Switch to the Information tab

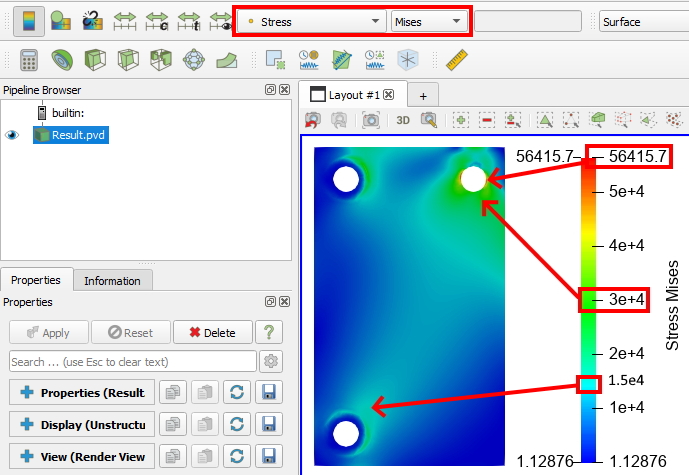tap(112, 281)
